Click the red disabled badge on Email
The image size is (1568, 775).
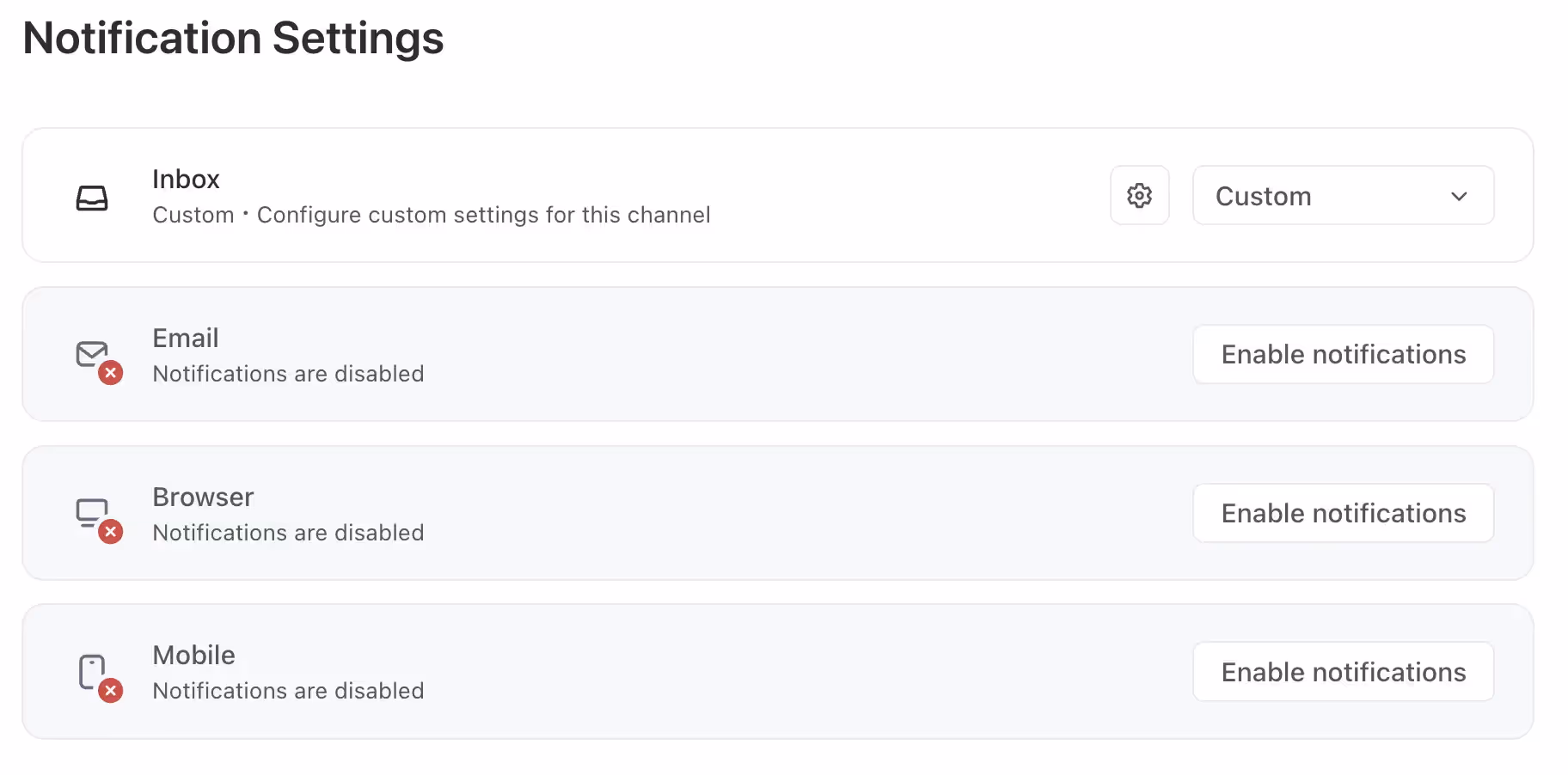(x=110, y=373)
